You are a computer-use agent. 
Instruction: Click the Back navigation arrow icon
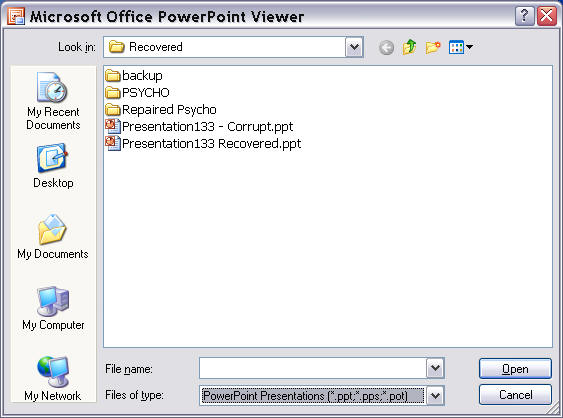(x=386, y=47)
